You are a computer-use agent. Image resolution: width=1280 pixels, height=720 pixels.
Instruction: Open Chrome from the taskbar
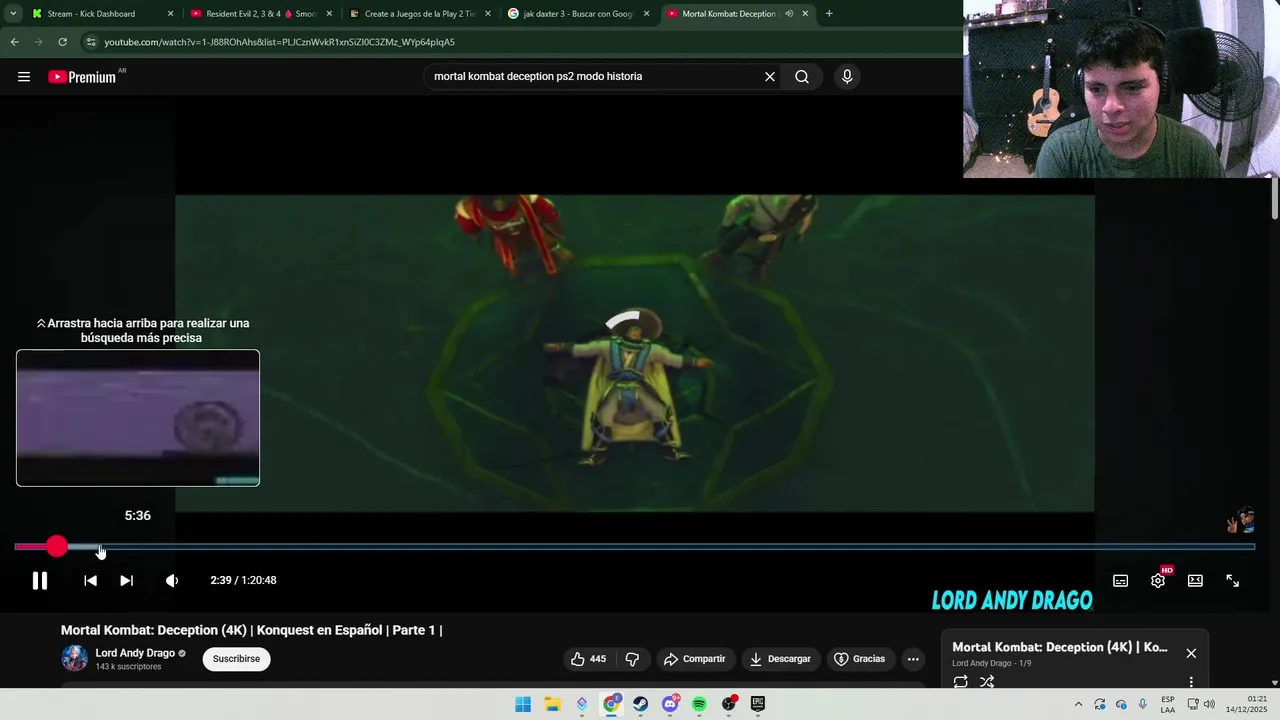point(611,704)
